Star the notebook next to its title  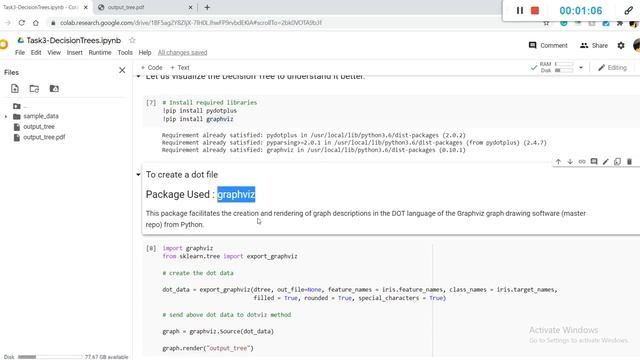coord(132,40)
